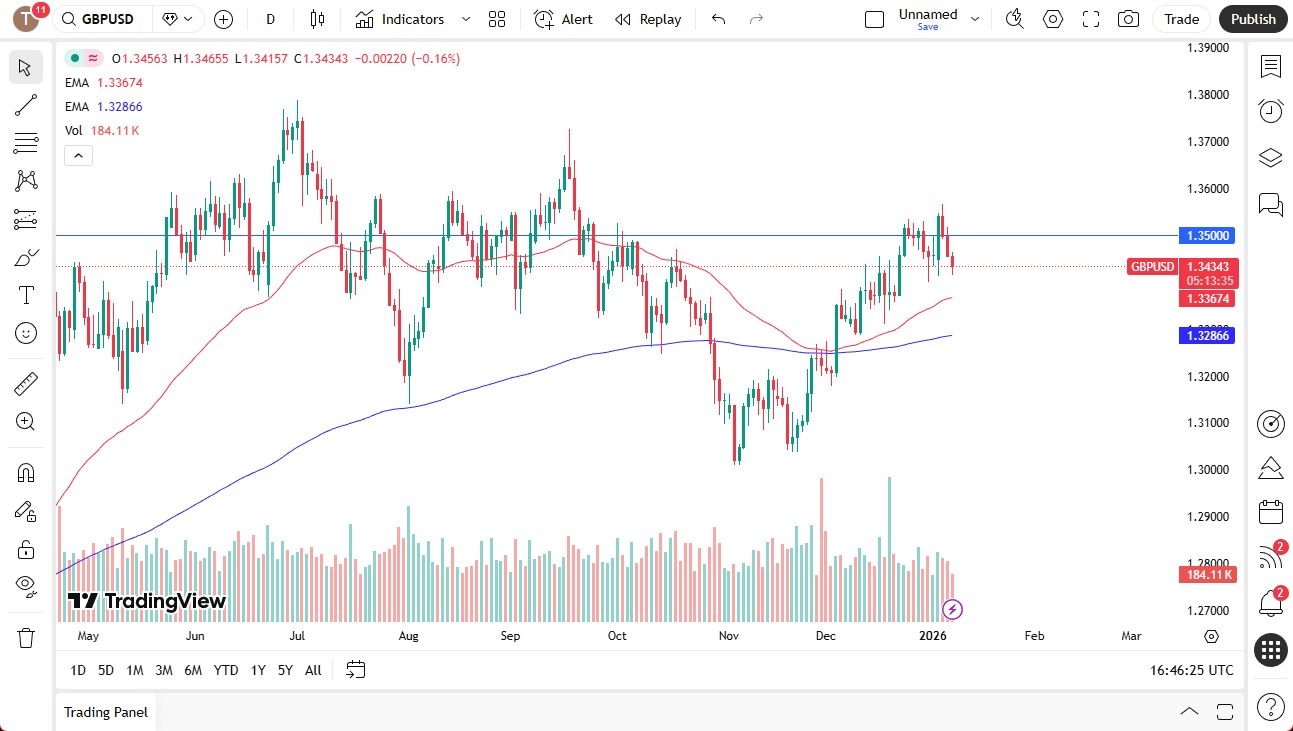Undo the last chart action
This screenshot has width=1293, height=731.
718,19
